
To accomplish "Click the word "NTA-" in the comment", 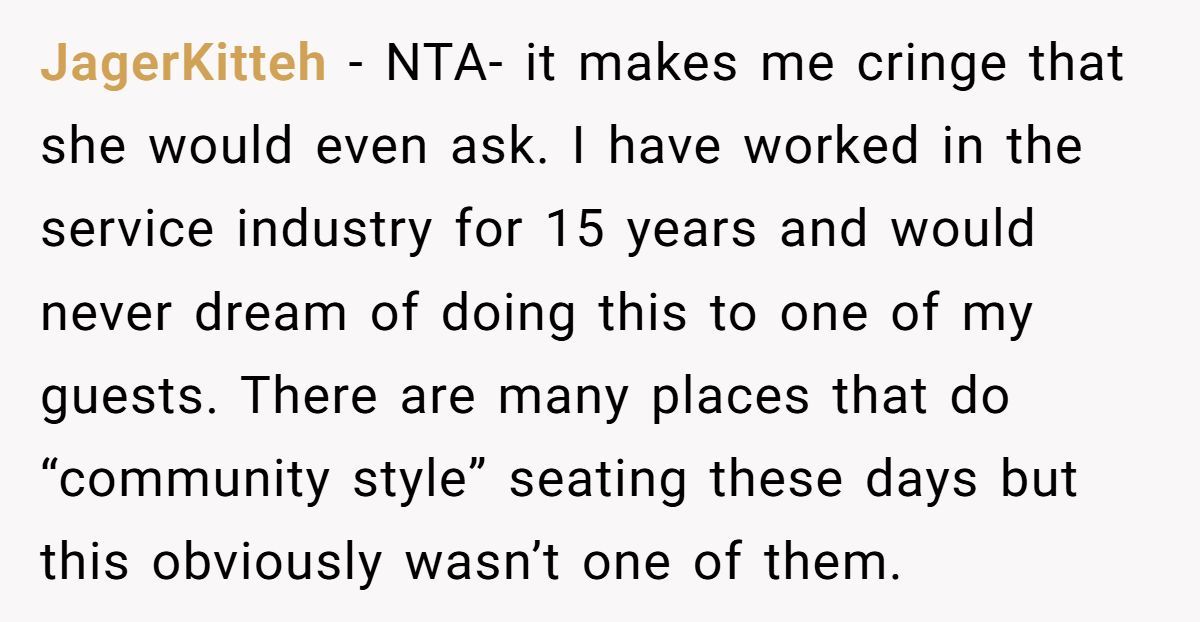I will click(x=435, y=65).
